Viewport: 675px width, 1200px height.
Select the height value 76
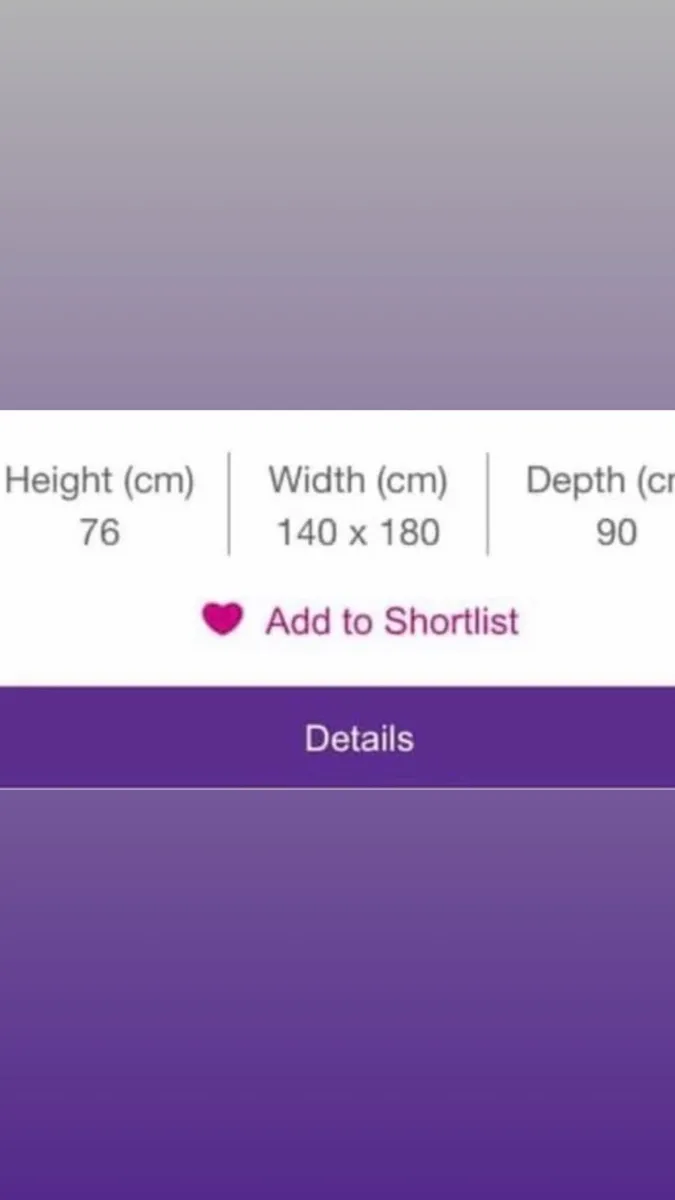tap(99, 532)
